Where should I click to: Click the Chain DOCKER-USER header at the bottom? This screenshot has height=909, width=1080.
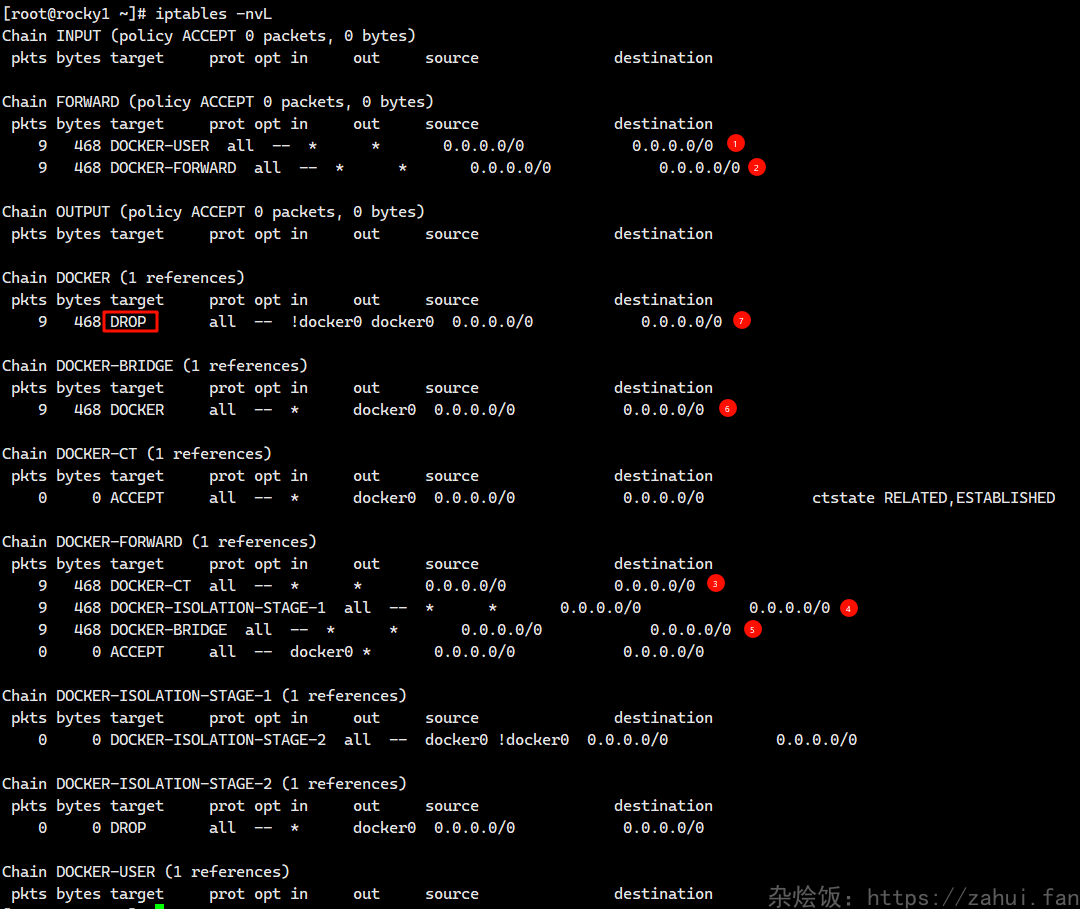point(146,872)
